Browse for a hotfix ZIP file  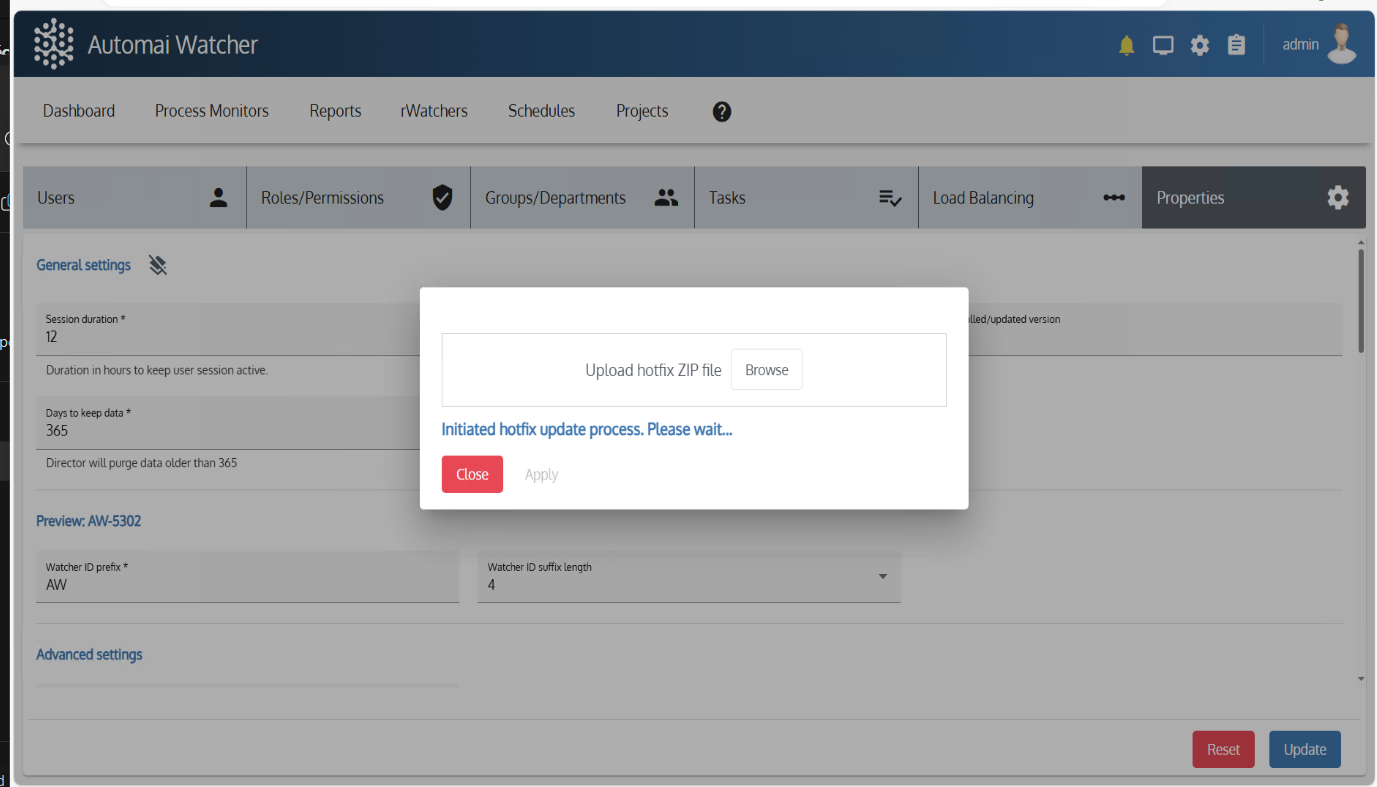click(x=767, y=370)
